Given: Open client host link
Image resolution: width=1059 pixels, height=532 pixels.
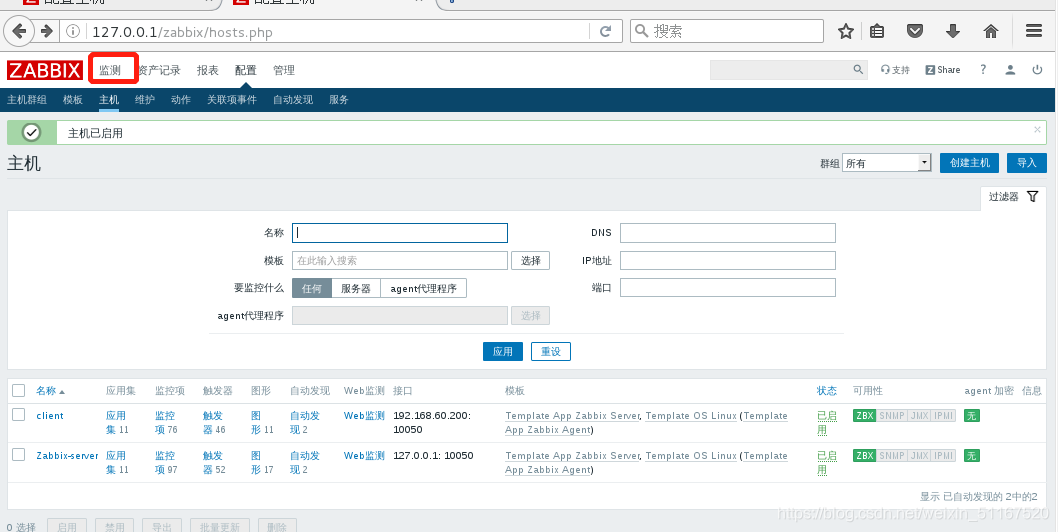Looking at the screenshot, I should click(x=50, y=416).
